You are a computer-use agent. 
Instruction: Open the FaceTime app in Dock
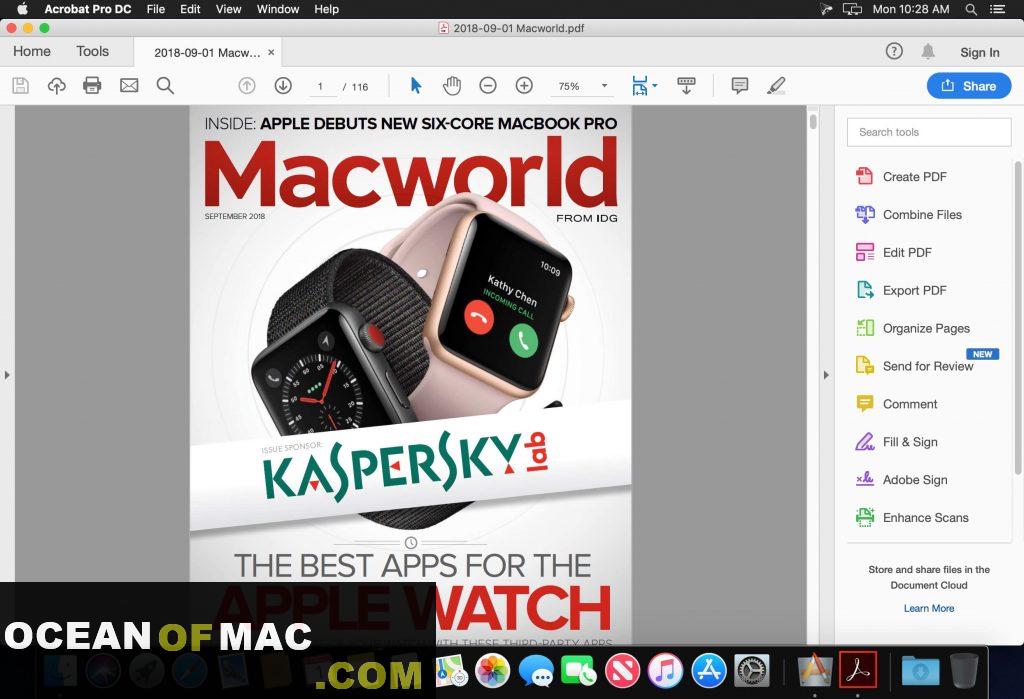point(579,671)
